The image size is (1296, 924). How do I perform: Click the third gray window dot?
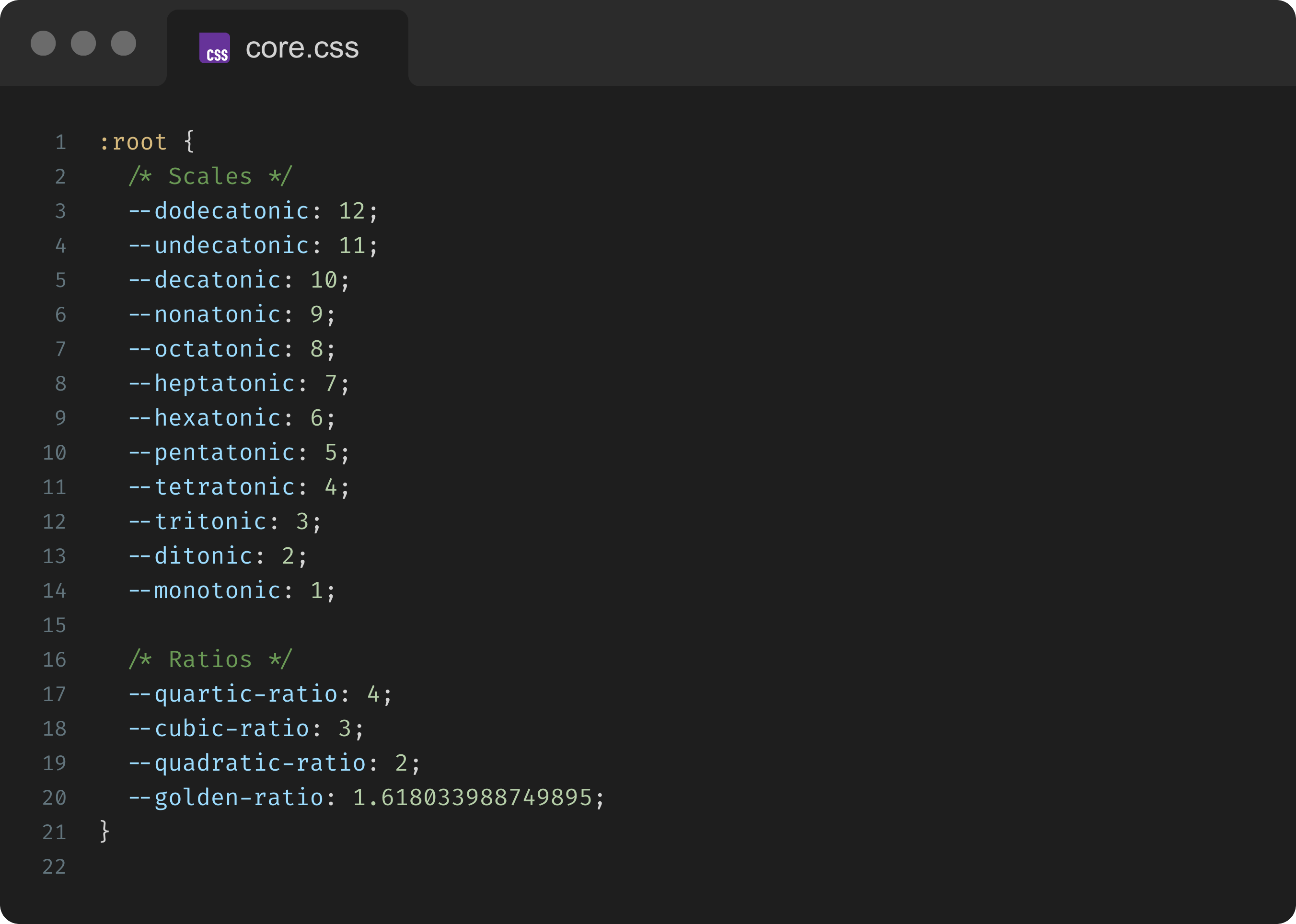[124, 43]
